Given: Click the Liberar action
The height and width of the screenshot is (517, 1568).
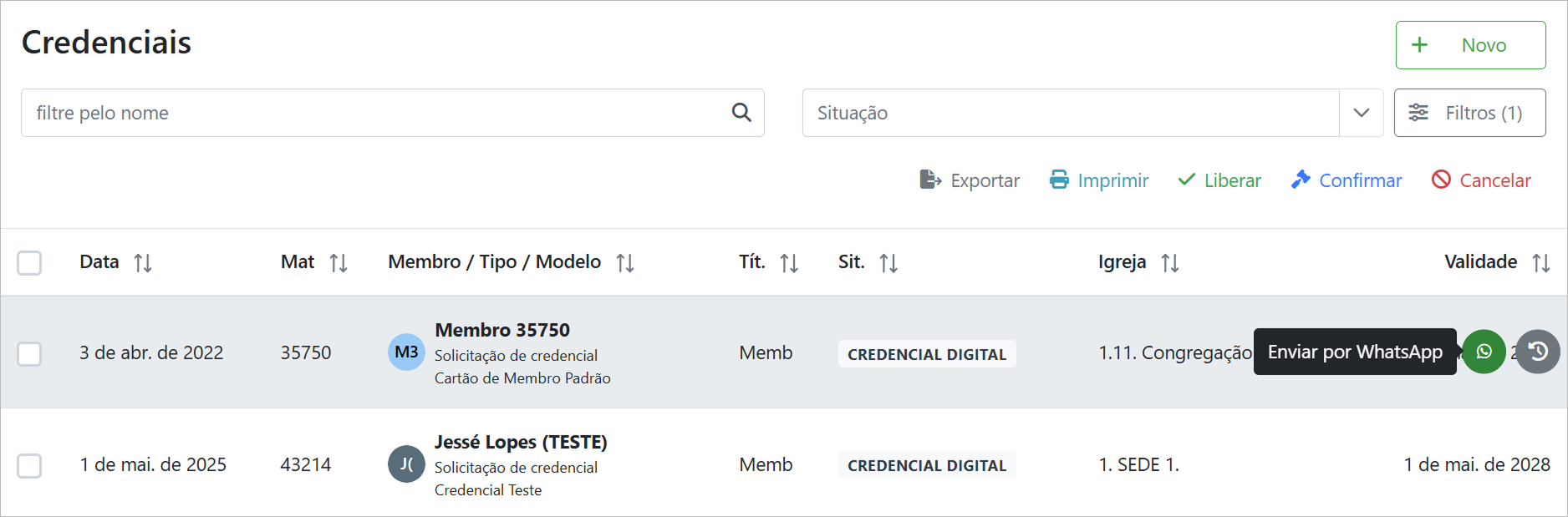Looking at the screenshot, I should (x=1219, y=180).
